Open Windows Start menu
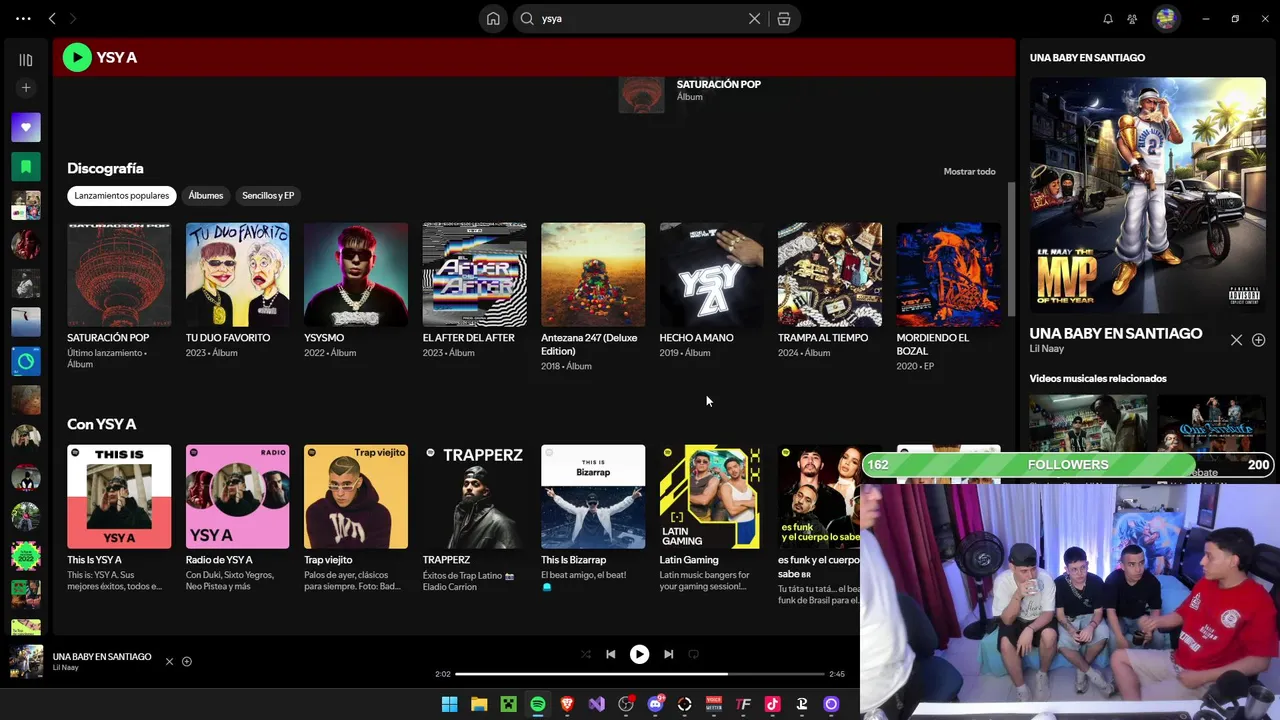1280x720 pixels. (x=450, y=704)
